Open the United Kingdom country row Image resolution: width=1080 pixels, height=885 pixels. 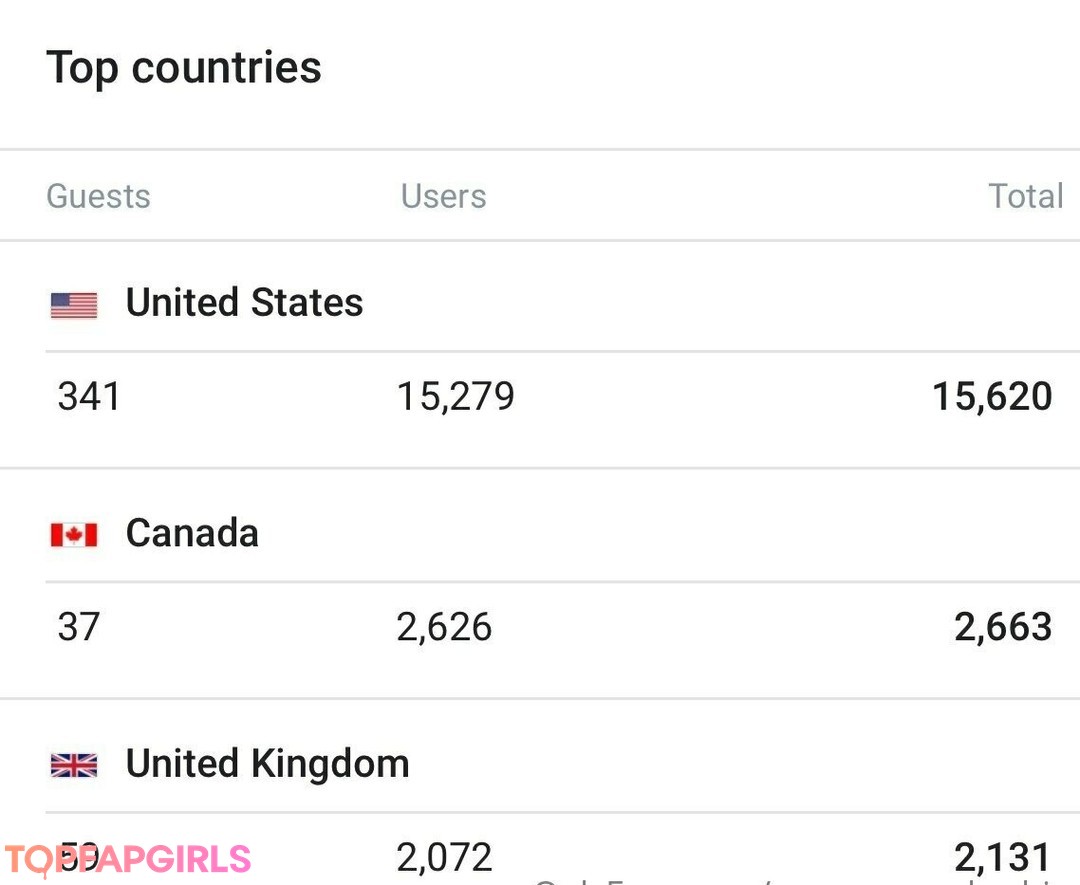coord(267,765)
